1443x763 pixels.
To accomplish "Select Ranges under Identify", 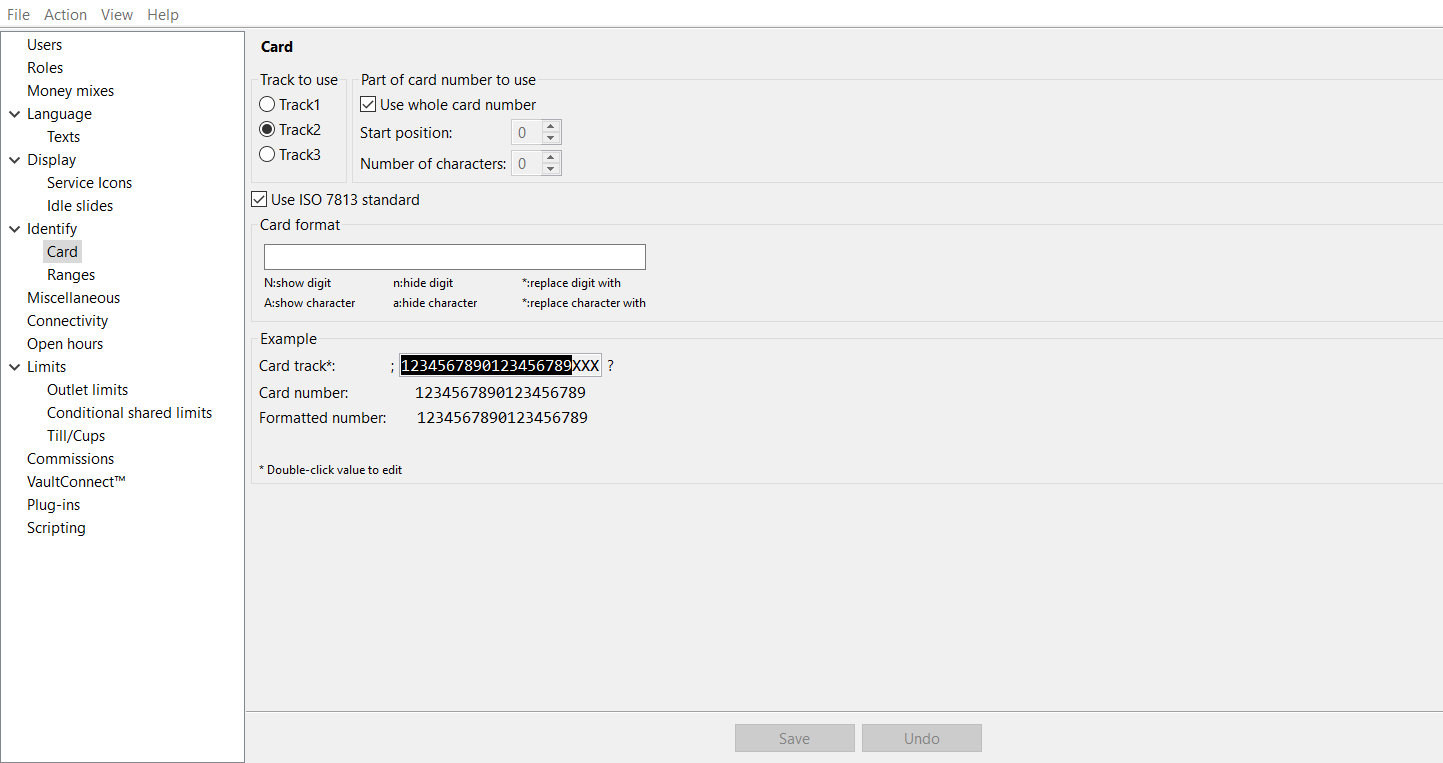I will coord(70,274).
